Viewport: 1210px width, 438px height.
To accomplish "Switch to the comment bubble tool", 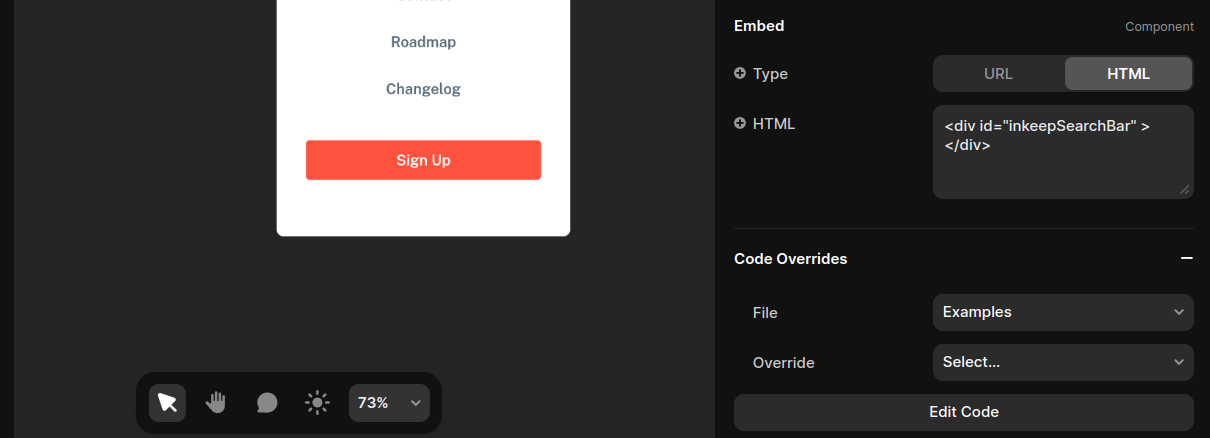I will [x=267, y=402].
